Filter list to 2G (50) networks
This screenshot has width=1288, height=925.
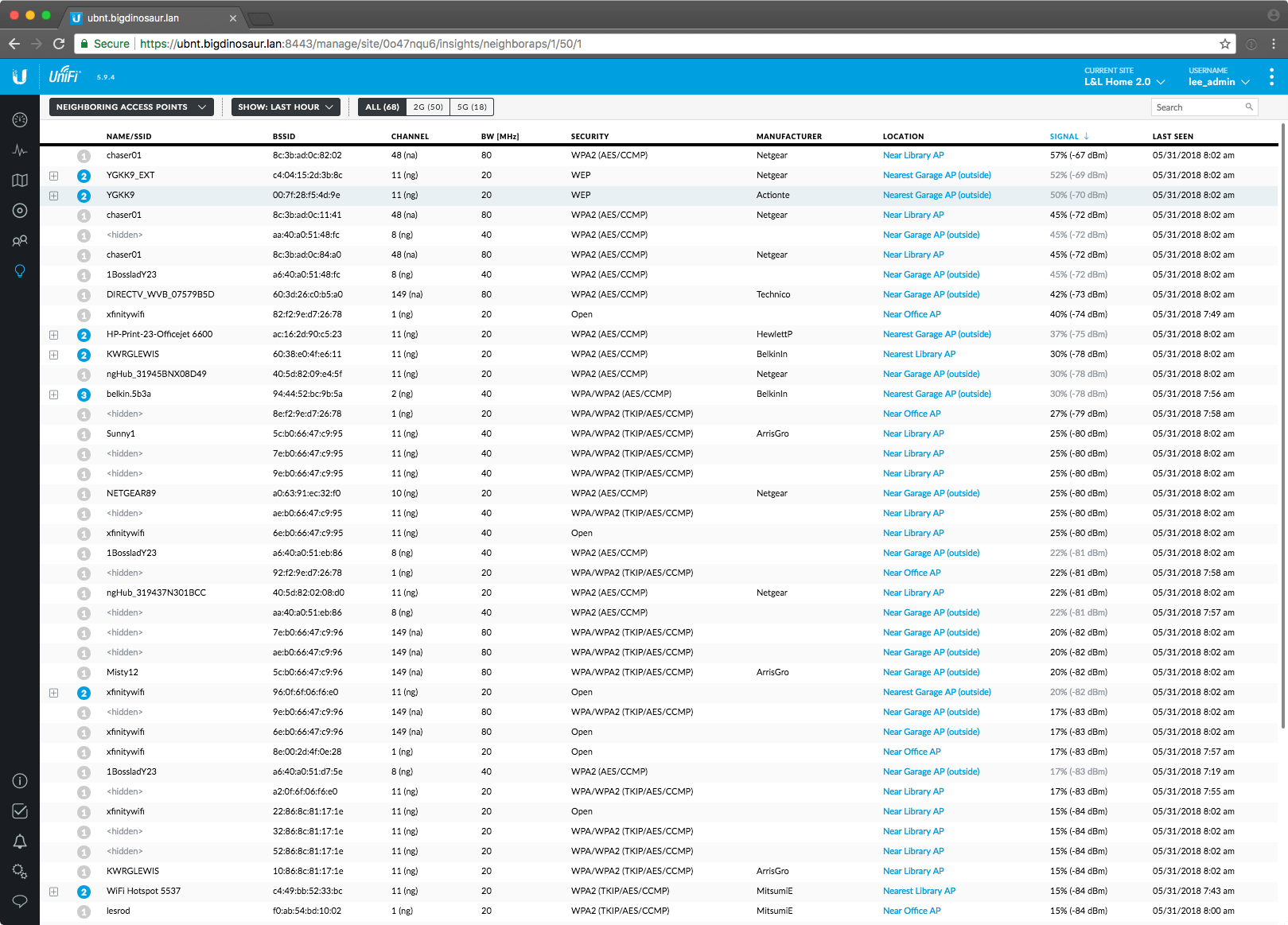coord(428,107)
